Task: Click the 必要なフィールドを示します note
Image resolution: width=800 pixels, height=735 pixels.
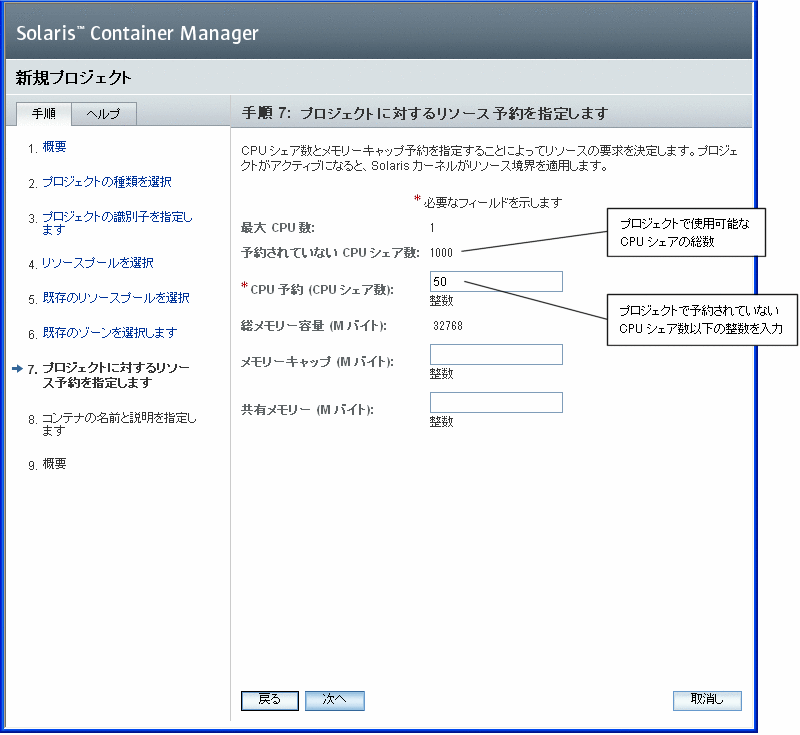Action: pos(492,202)
